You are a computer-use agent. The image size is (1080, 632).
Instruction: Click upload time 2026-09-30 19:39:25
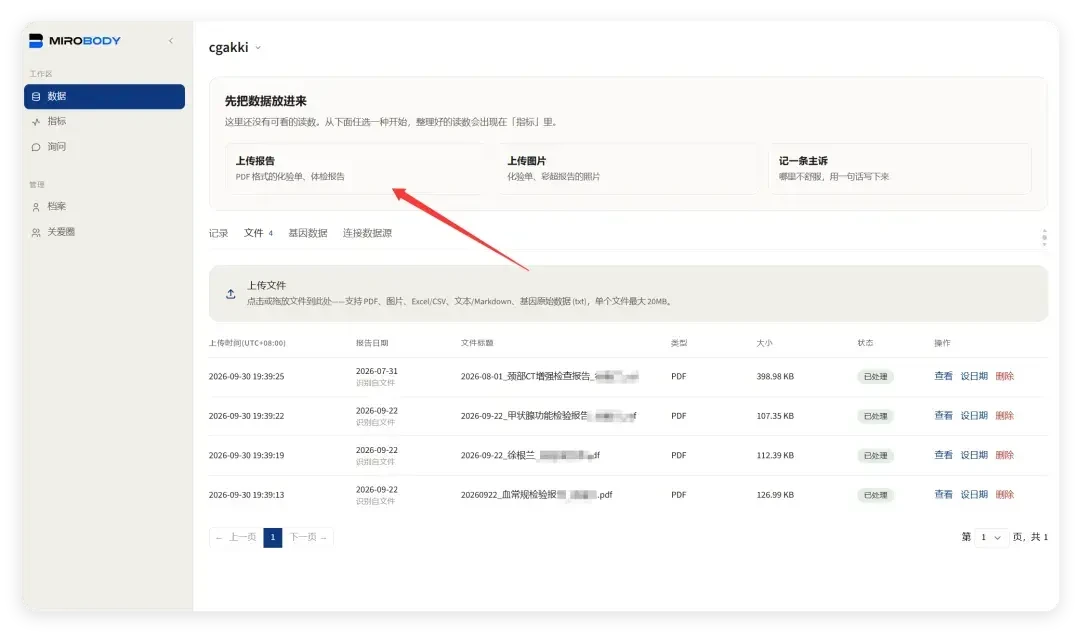247,377
